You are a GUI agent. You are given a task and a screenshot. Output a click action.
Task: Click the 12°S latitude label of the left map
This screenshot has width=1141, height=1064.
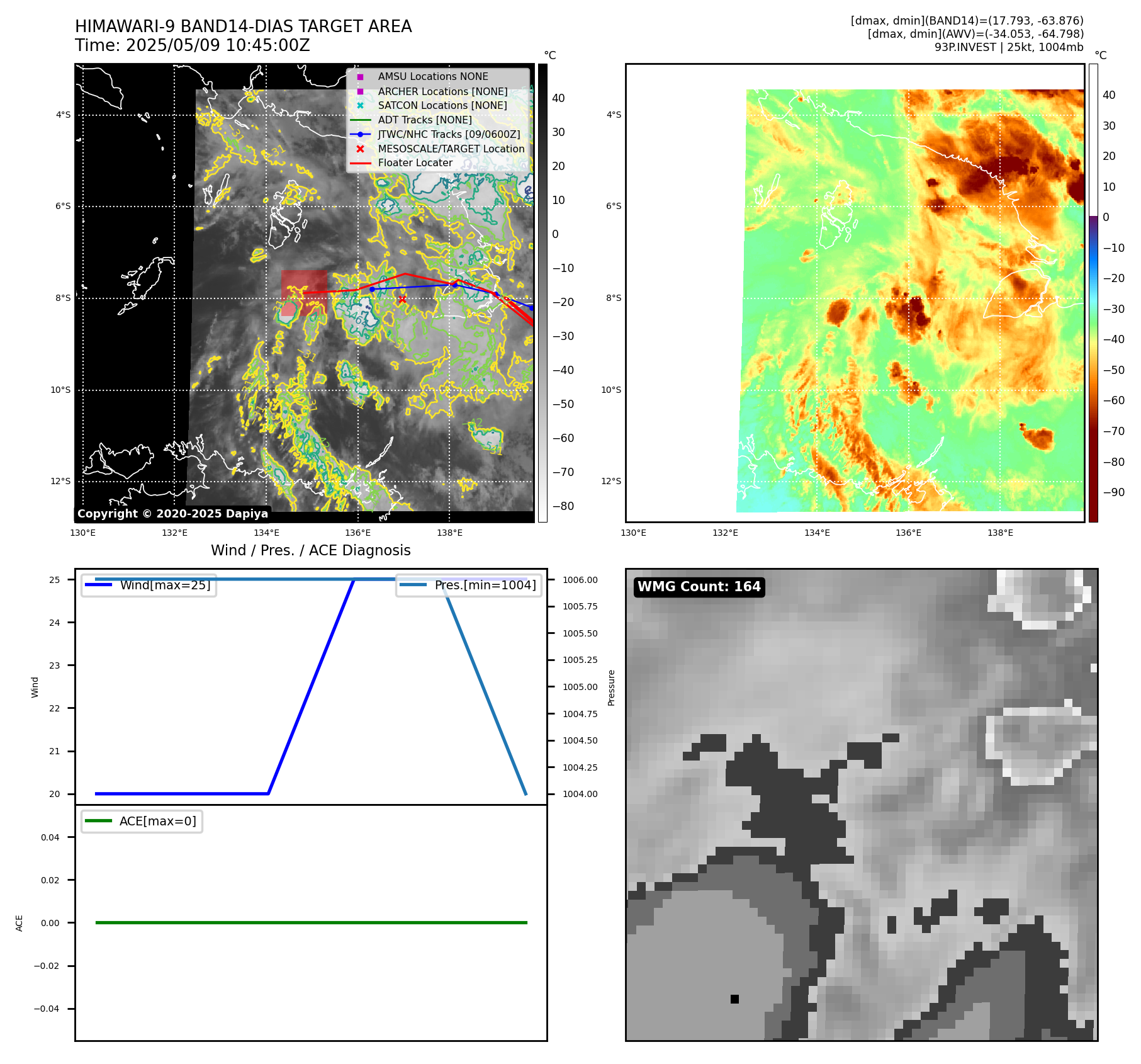[61, 482]
